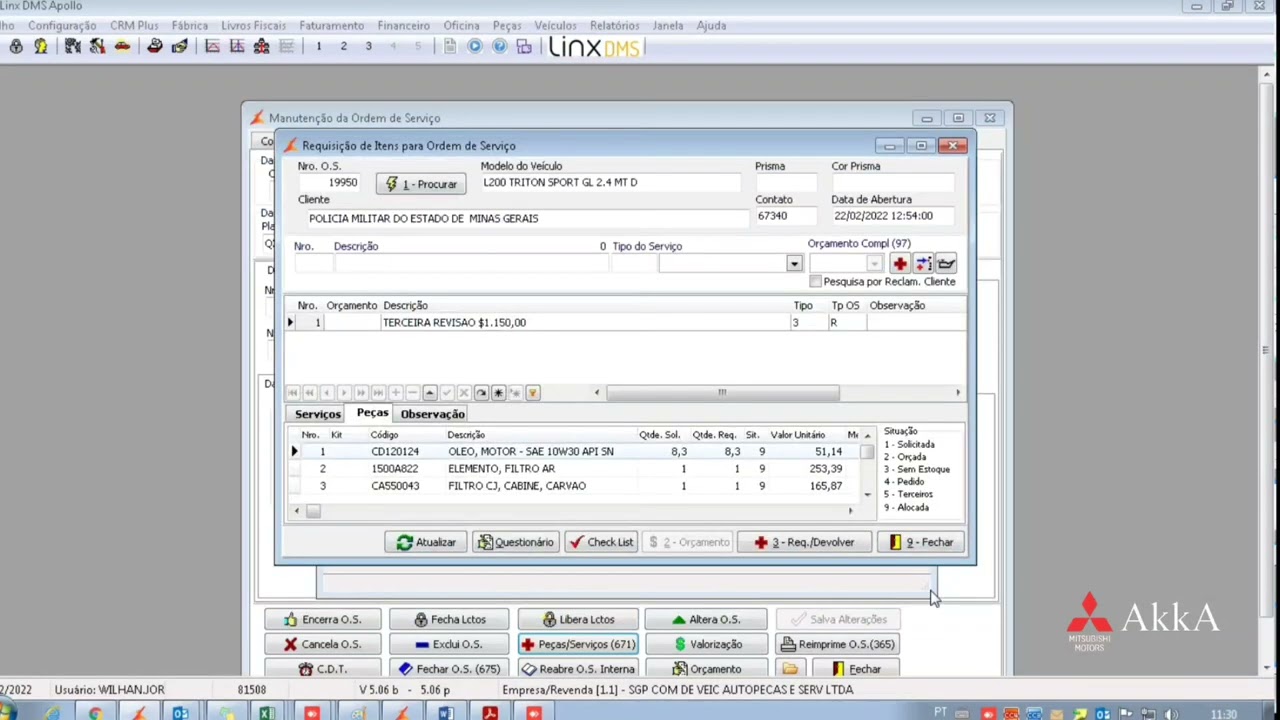Click the 9 - Fechar button
The image size is (1280, 720).
coord(921,542)
